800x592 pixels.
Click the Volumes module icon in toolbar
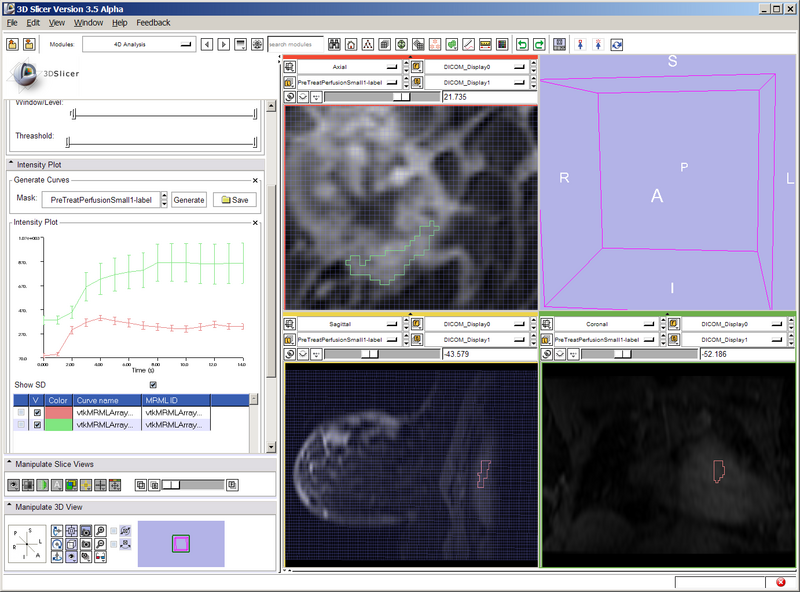point(383,43)
